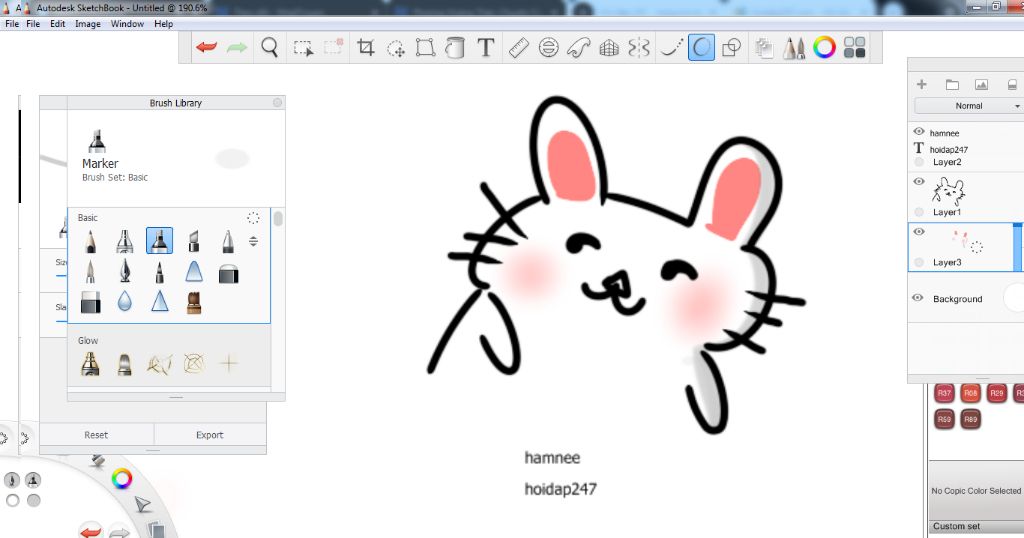Hide Layer3 using its eye icon
The width and height of the screenshot is (1024, 538).
(x=919, y=232)
